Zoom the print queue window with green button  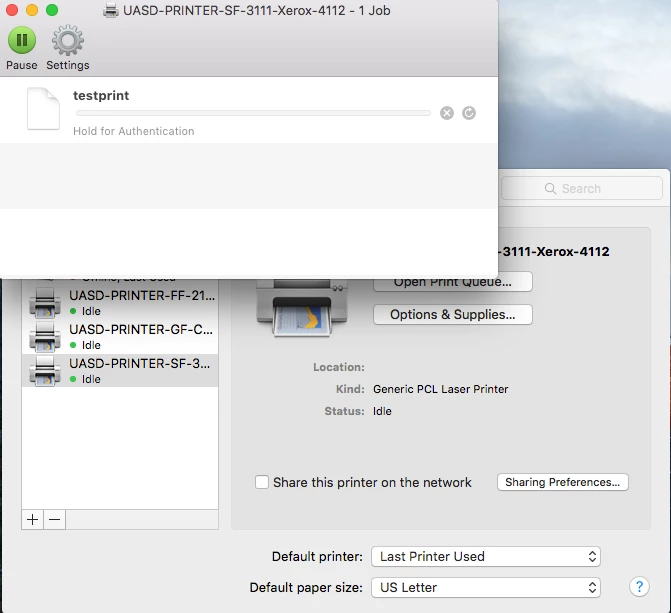point(52,10)
